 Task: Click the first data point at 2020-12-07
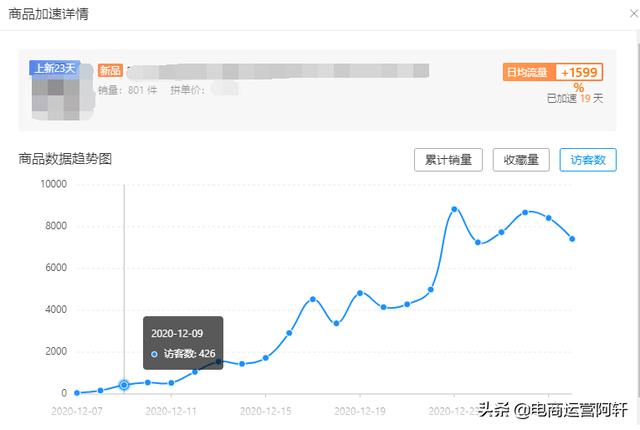[x=77, y=393]
